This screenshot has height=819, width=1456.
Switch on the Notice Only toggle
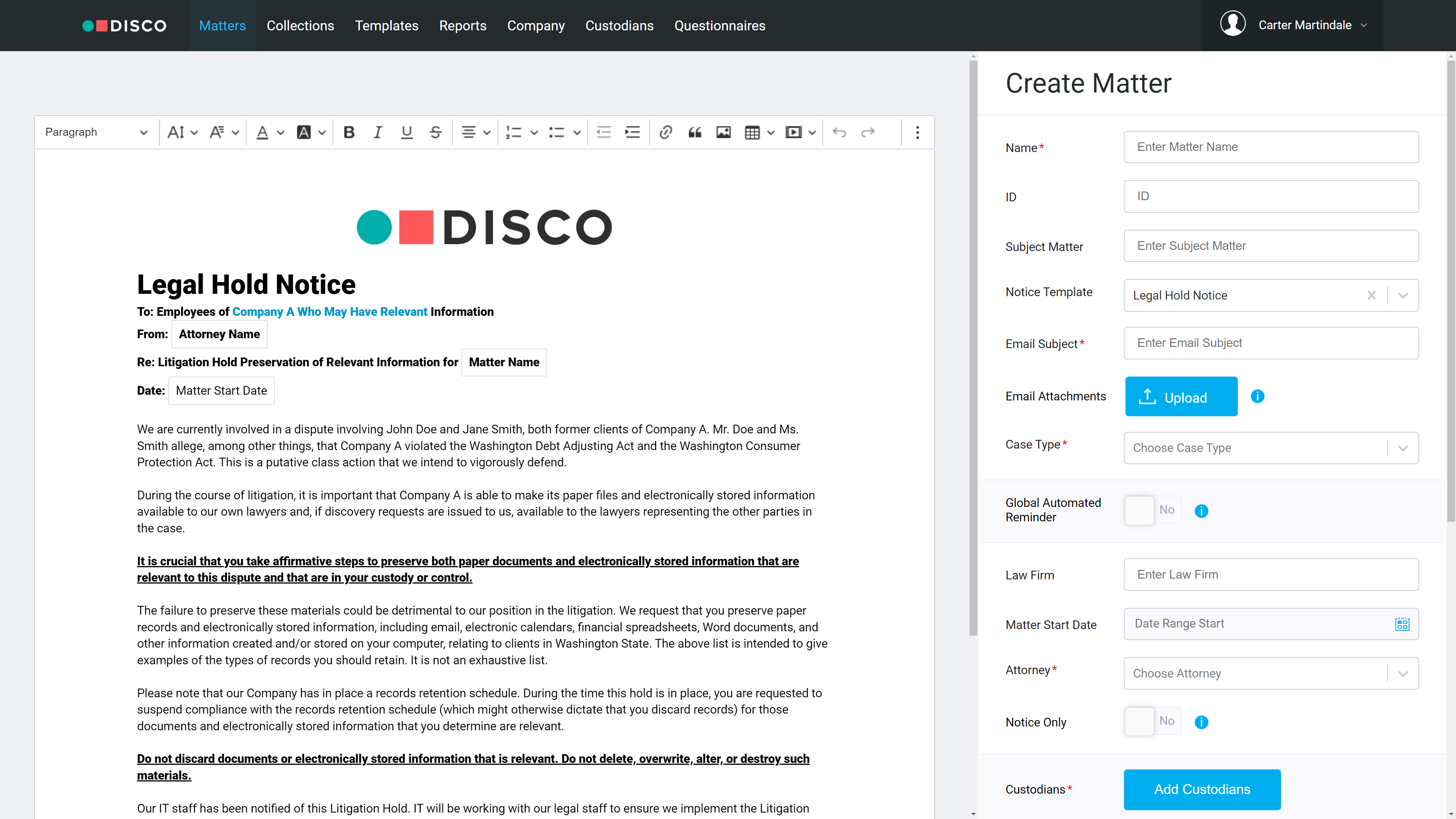1153,721
